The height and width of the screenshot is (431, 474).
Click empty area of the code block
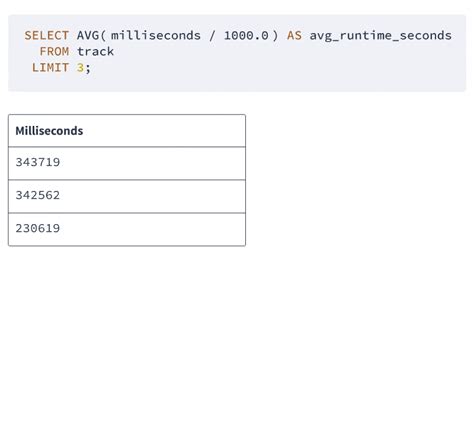click(x=283, y=68)
